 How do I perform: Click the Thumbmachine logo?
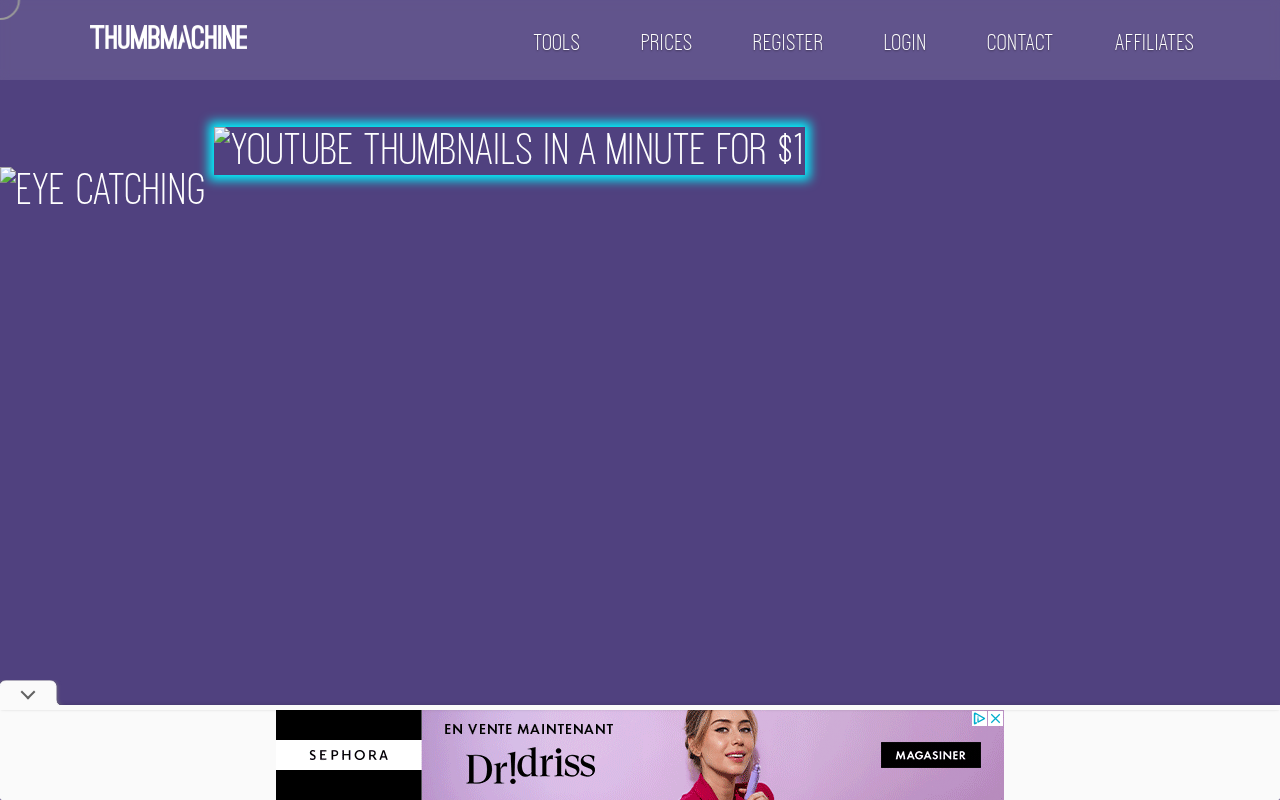pos(168,37)
